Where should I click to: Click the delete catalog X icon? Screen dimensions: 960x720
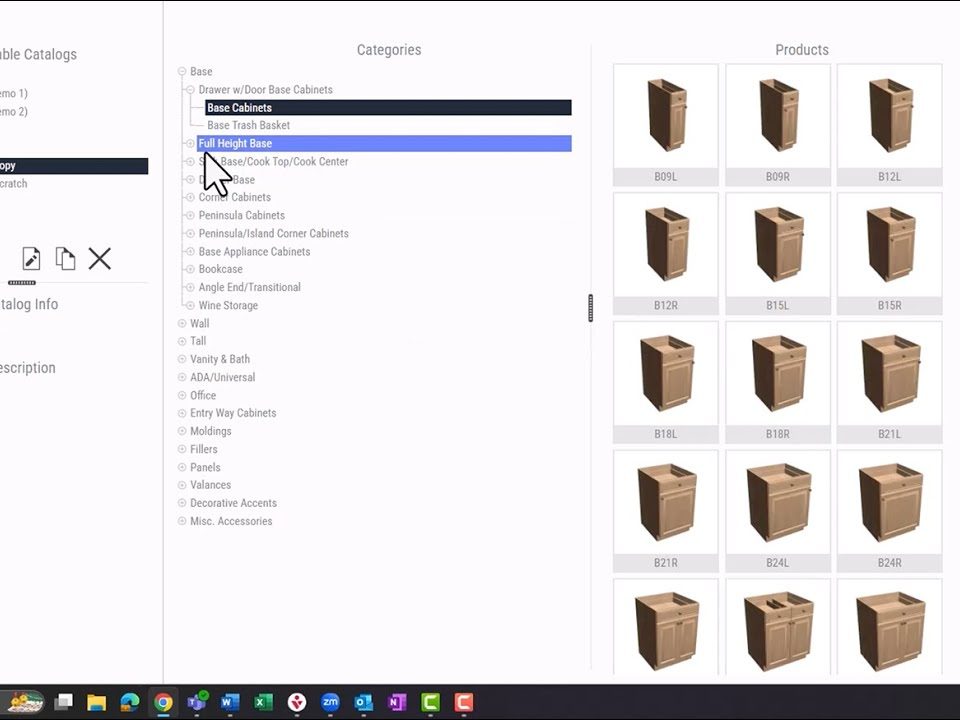click(99, 259)
